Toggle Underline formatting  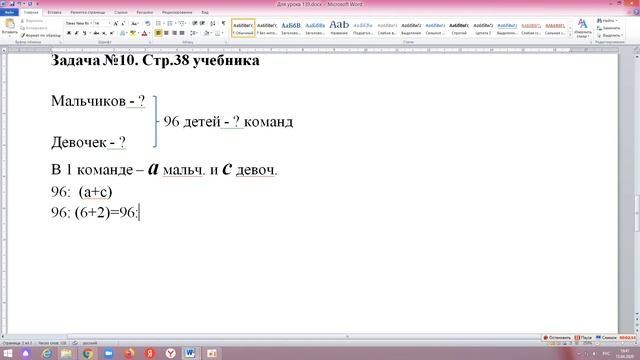[x=84, y=33]
